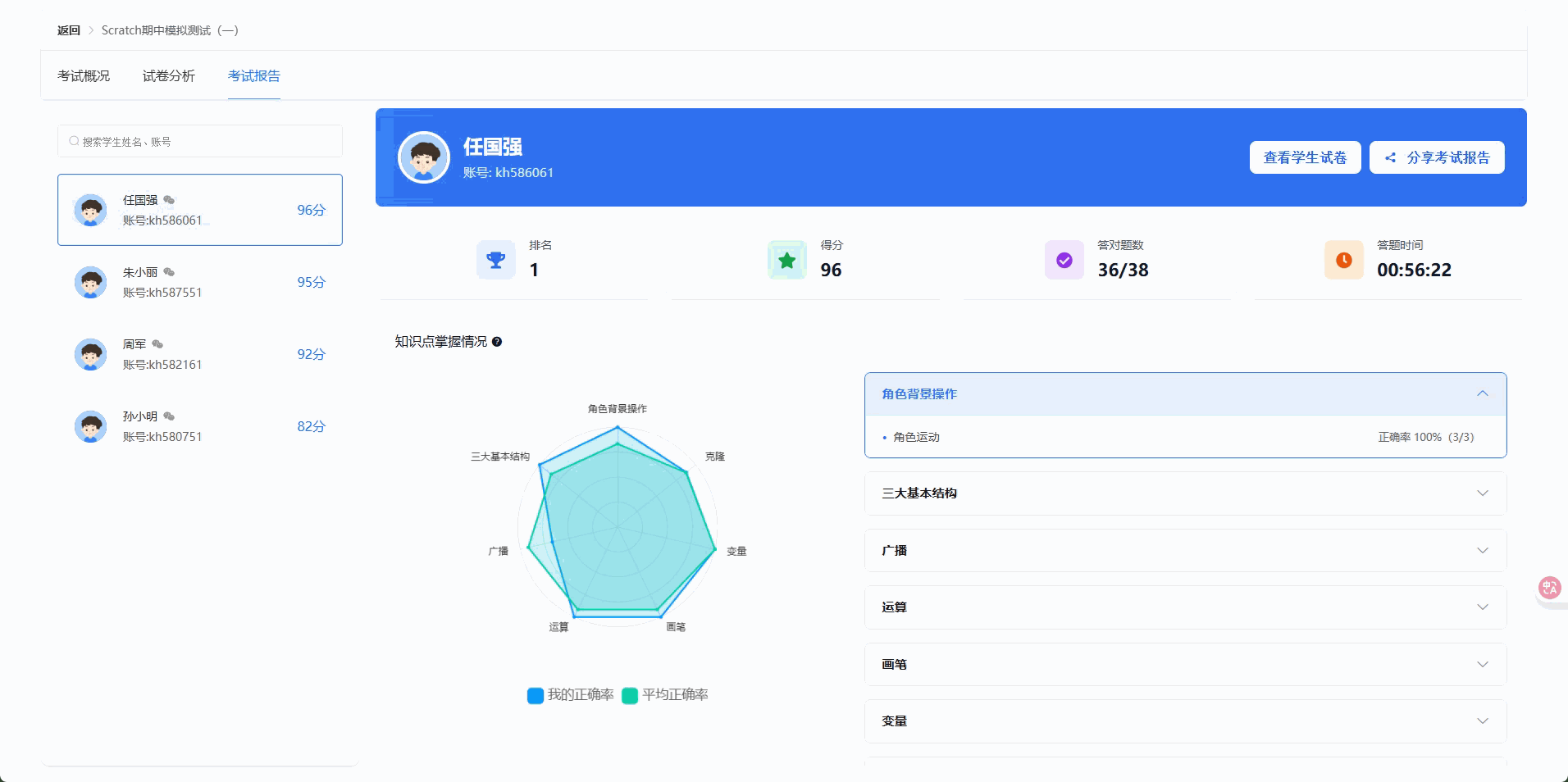
Task: Click the answer time value 00:56:22
Action: 1415,270
